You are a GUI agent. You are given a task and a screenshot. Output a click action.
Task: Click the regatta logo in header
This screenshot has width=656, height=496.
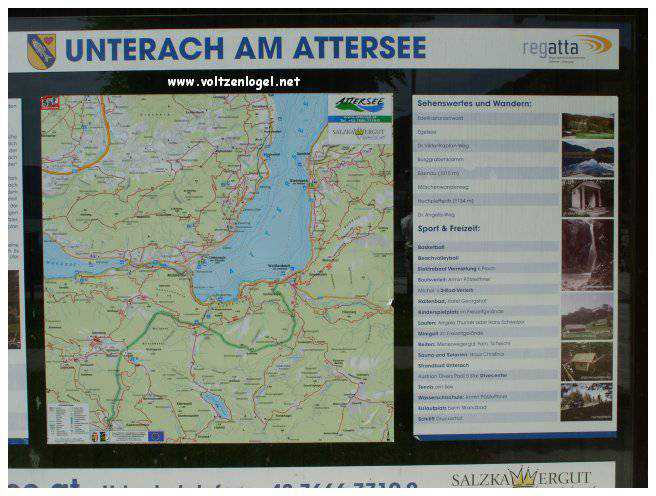566,46
